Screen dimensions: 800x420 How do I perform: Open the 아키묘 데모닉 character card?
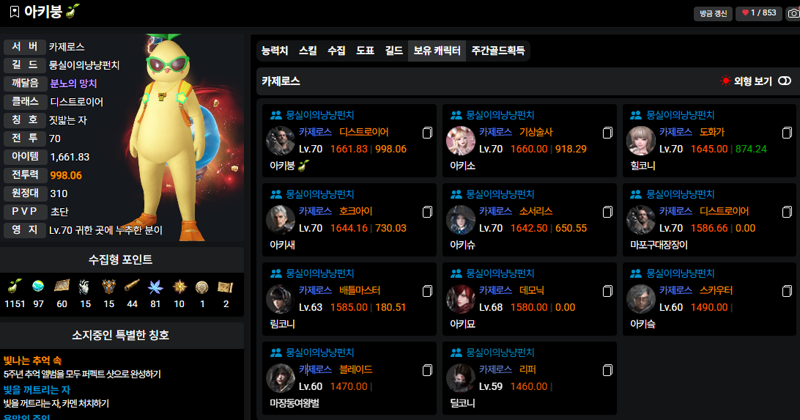click(529, 299)
